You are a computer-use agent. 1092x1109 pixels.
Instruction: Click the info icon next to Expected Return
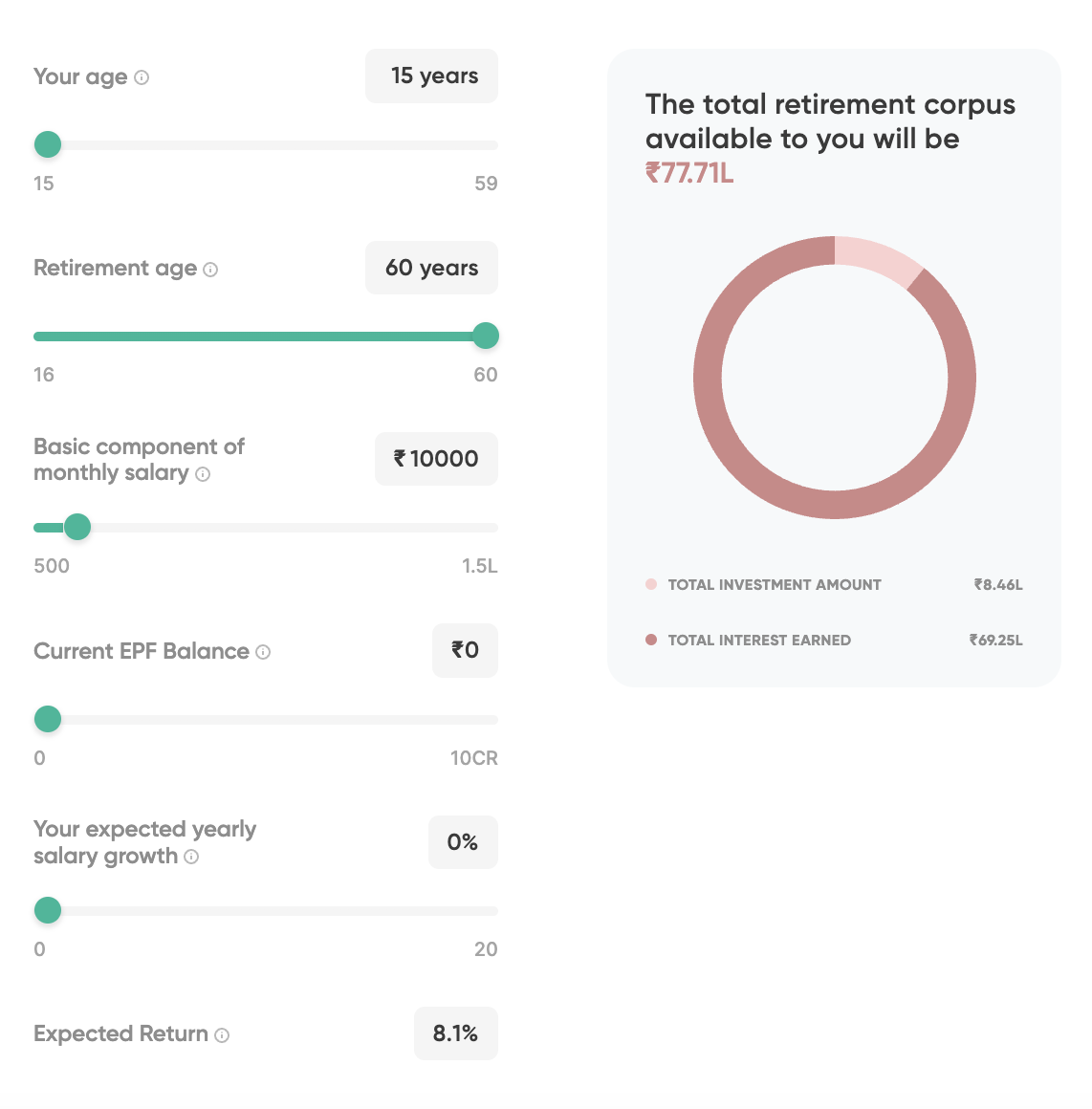(222, 1035)
